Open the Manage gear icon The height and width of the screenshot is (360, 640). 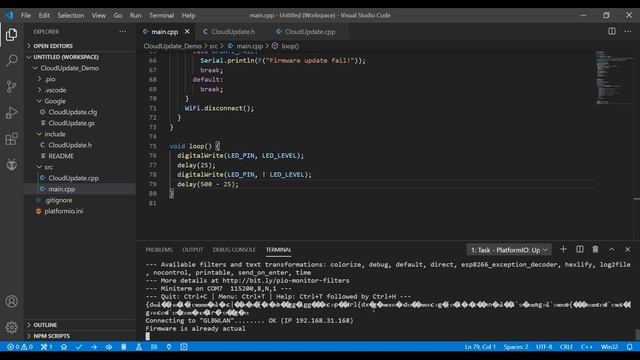click(x=11, y=327)
